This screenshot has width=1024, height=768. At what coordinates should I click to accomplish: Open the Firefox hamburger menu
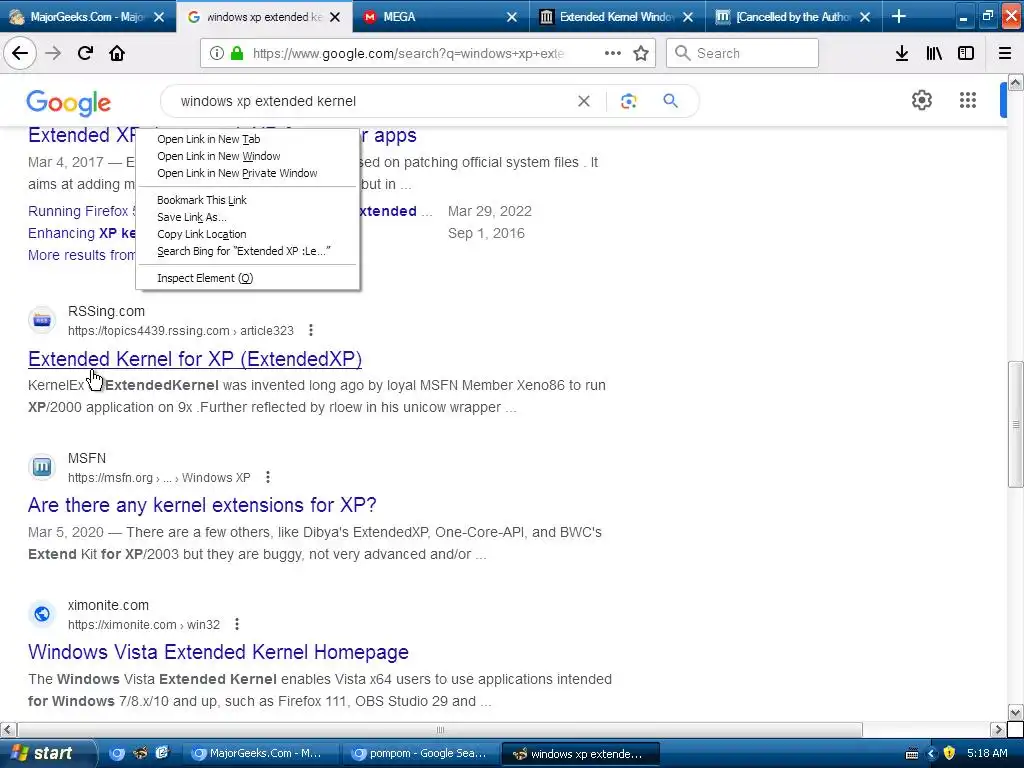[1005, 53]
